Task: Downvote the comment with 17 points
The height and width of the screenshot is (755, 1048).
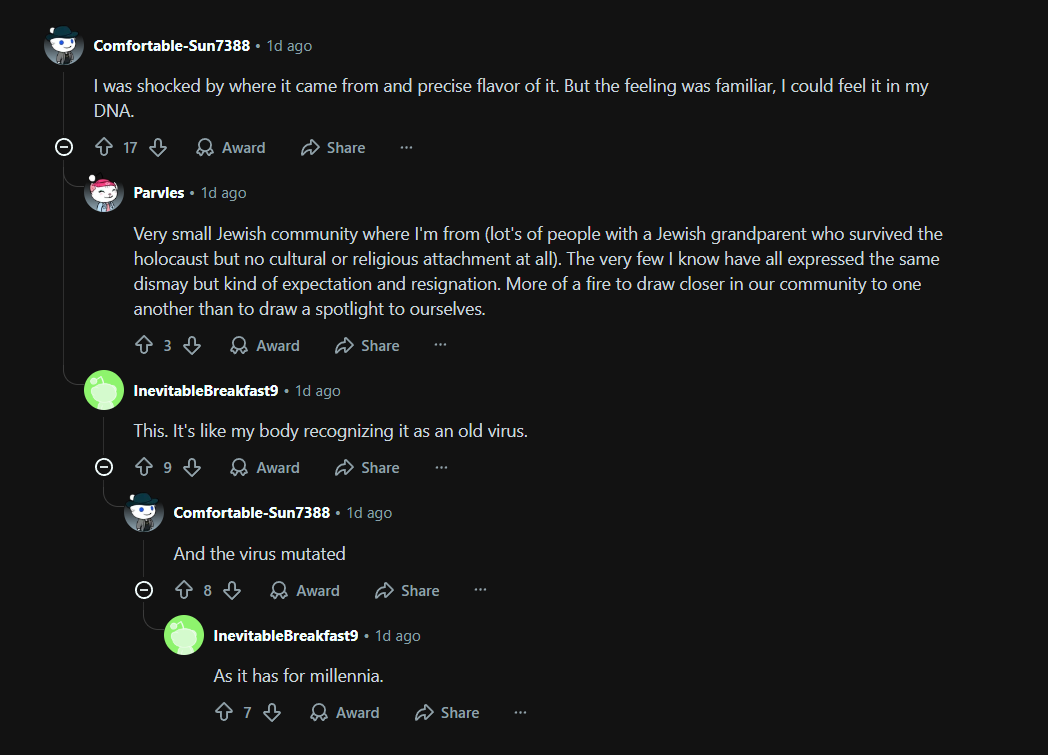Action: pyautogui.click(x=158, y=148)
